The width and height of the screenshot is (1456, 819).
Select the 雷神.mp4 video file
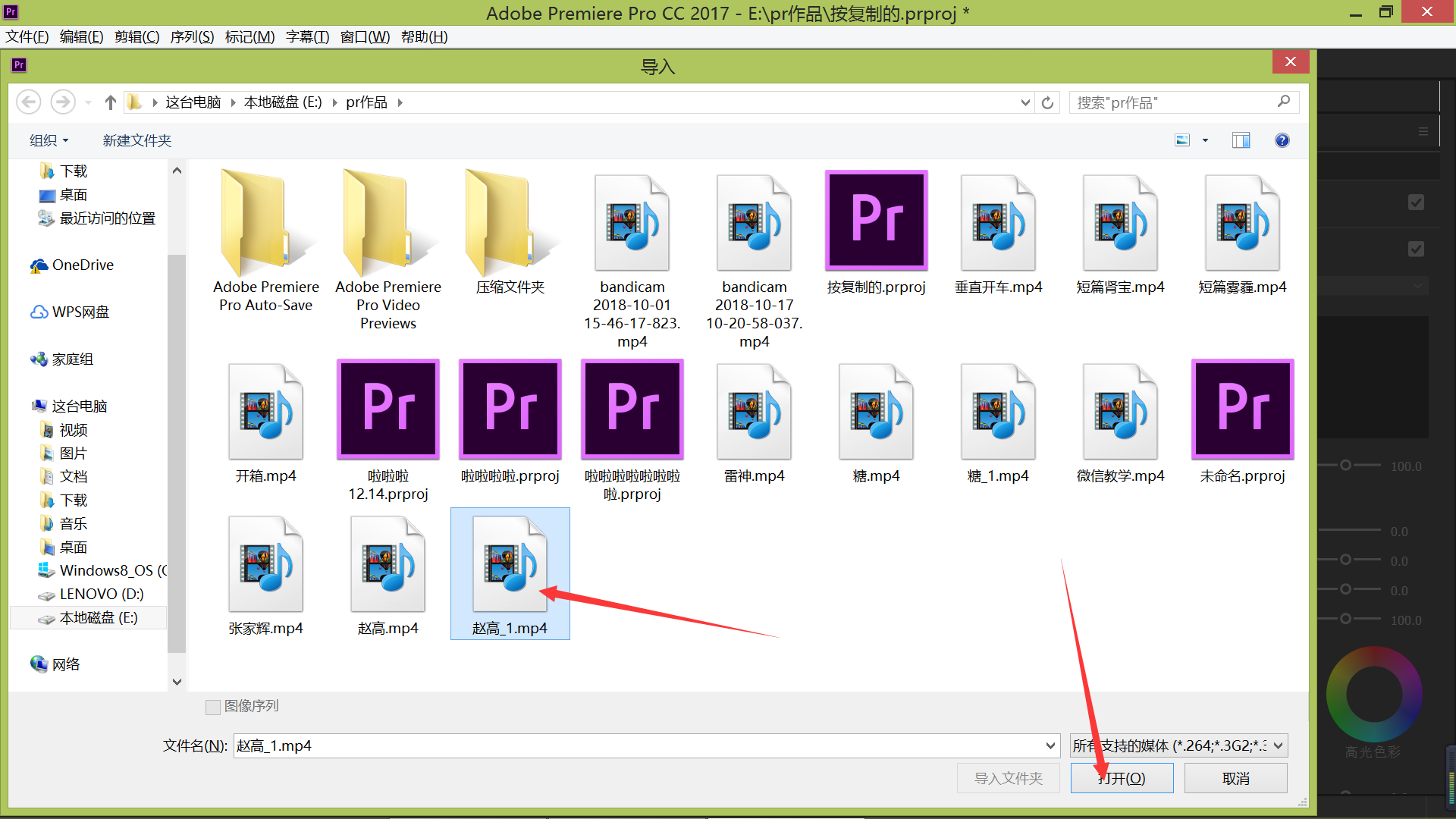[755, 412]
